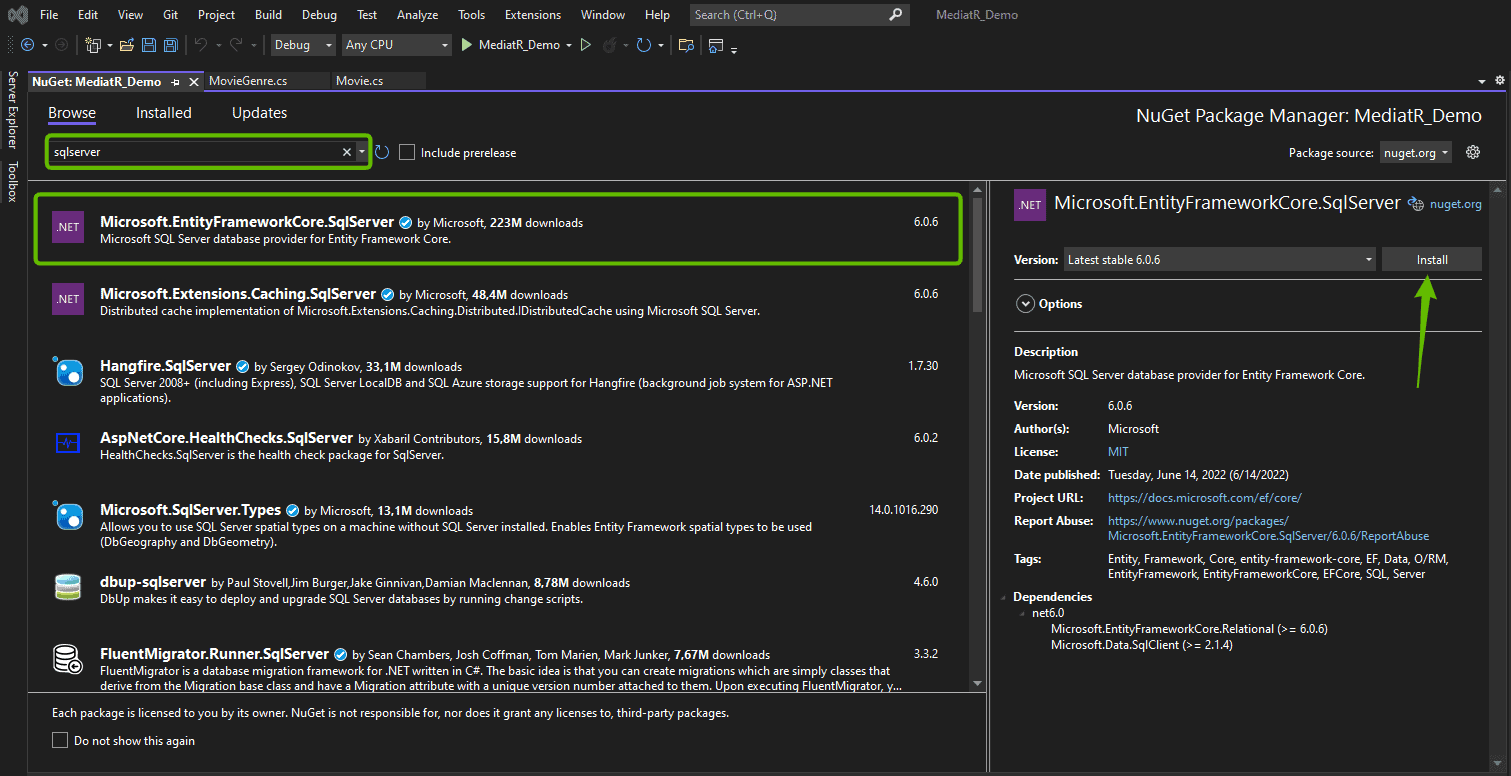This screenshot has width=1511, height=776.
Task: Open the Build menu
Action: (268, 15)
